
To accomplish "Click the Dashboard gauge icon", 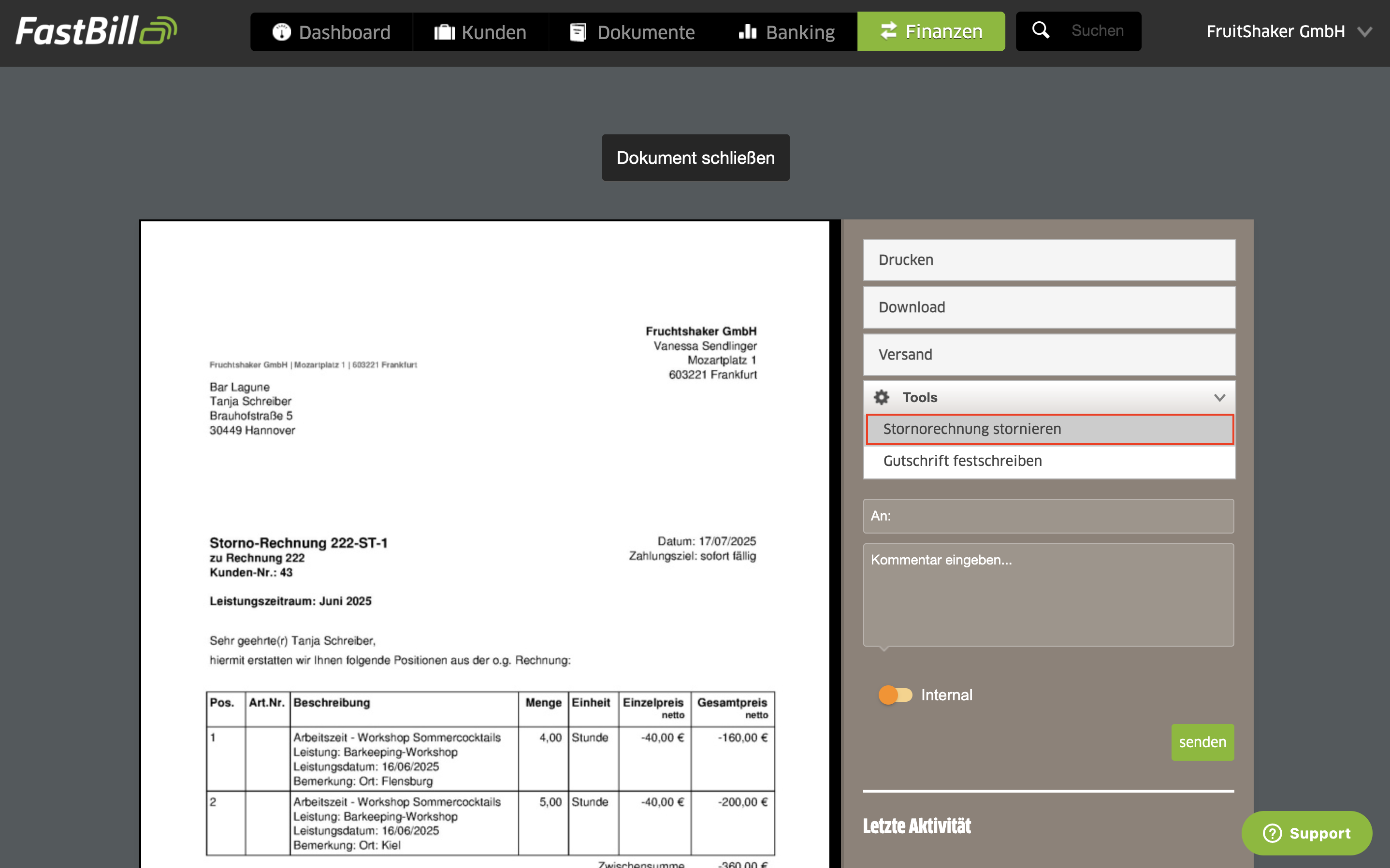I will point(281,31).
